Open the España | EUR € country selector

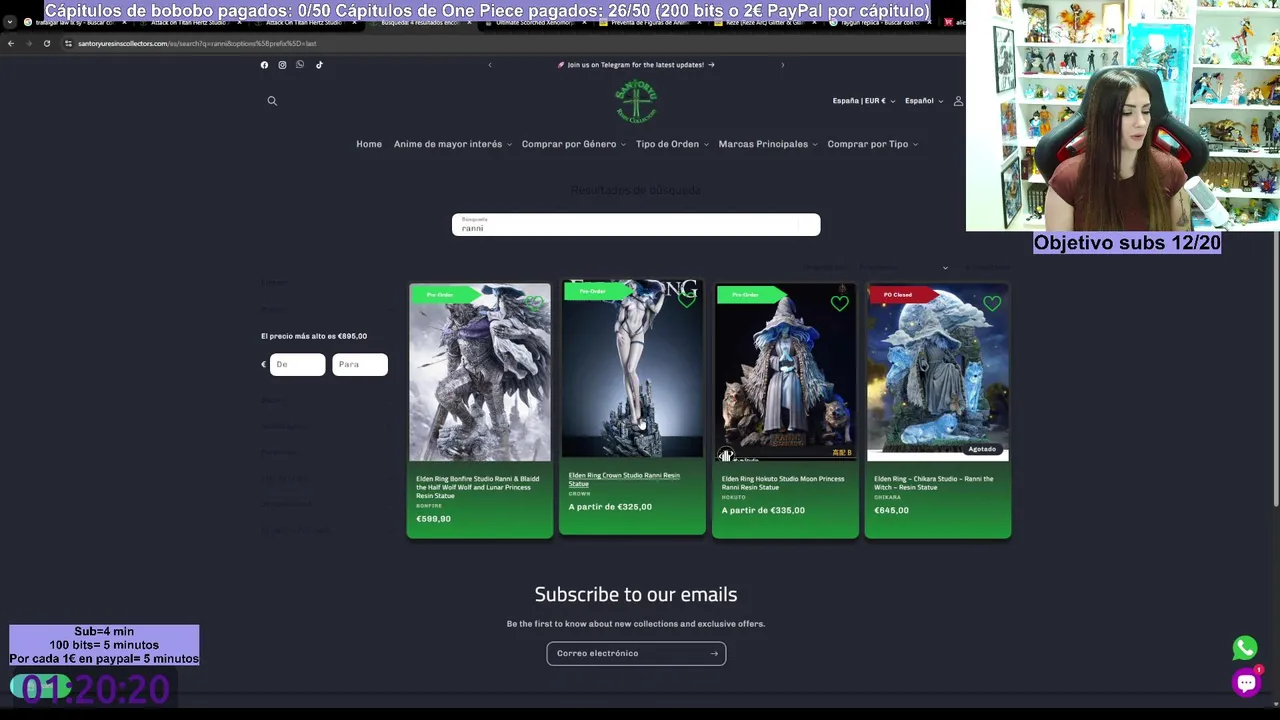pyautogui.click(x=863, y=101)
